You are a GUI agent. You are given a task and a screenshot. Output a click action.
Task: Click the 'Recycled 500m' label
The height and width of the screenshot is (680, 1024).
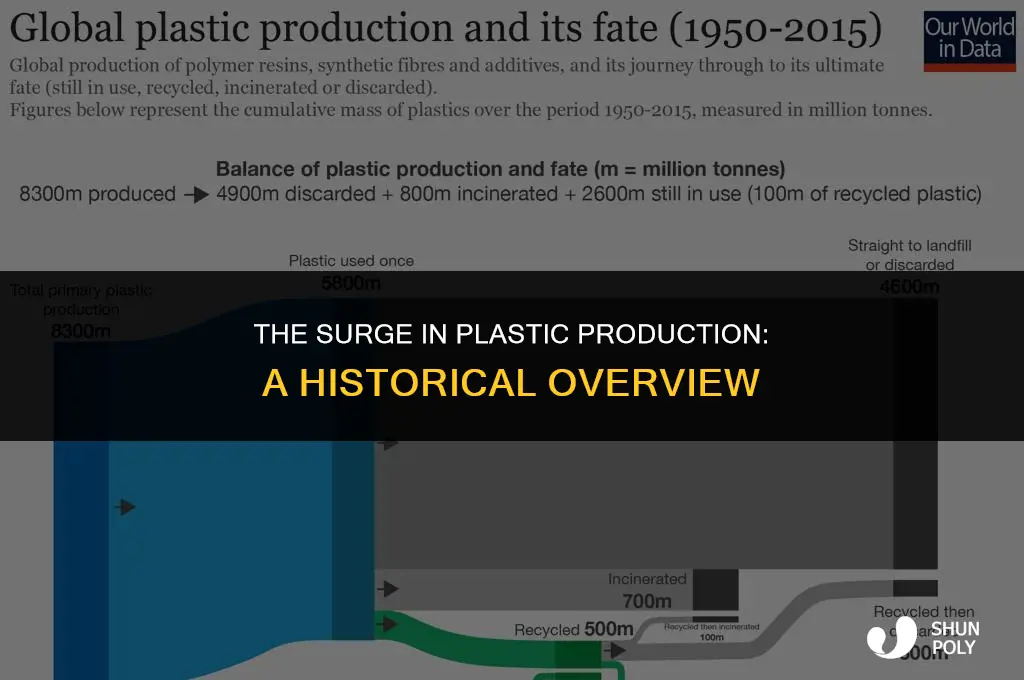point(573,630)
